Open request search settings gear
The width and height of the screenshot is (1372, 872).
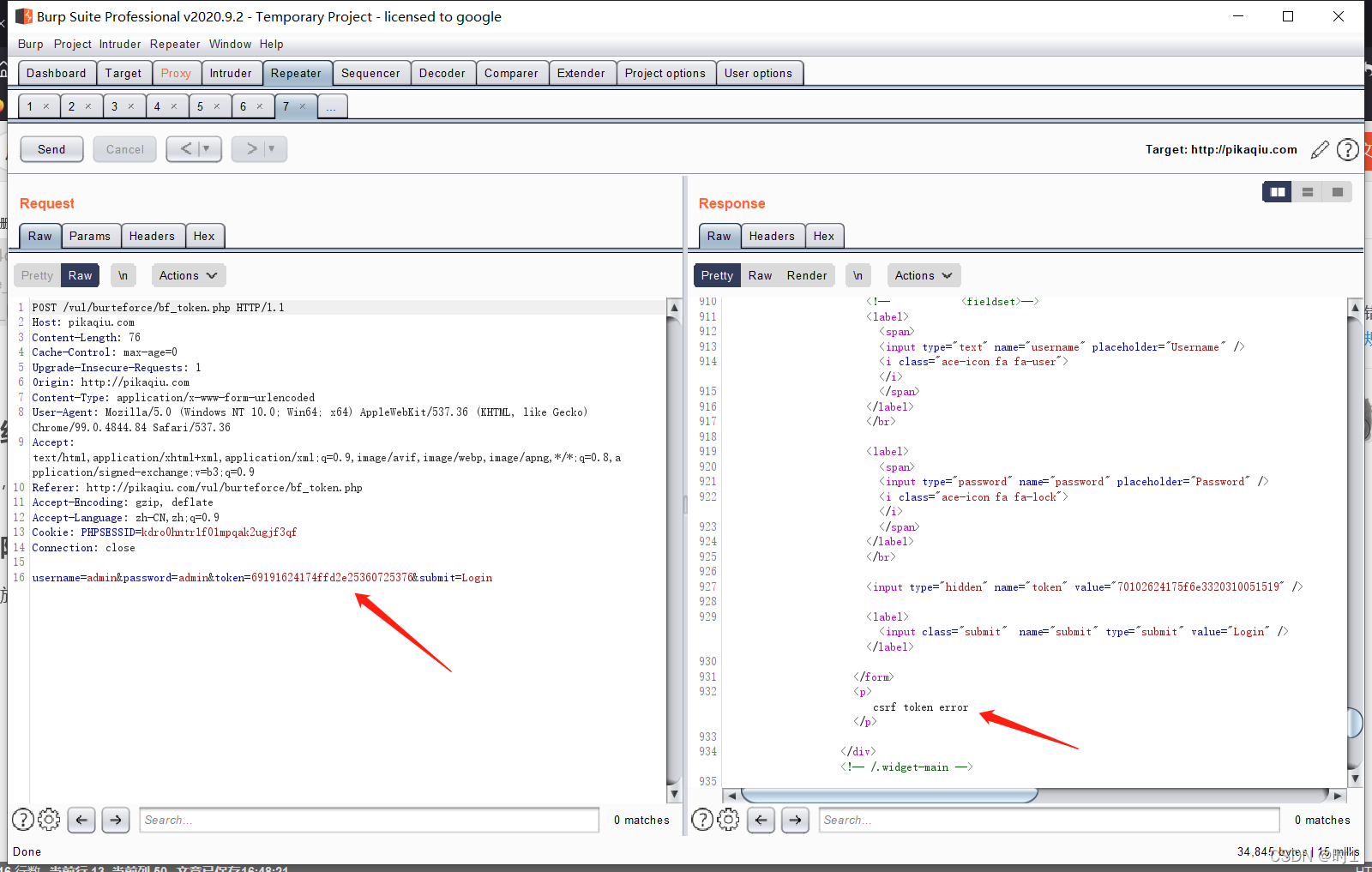(49, 820)
